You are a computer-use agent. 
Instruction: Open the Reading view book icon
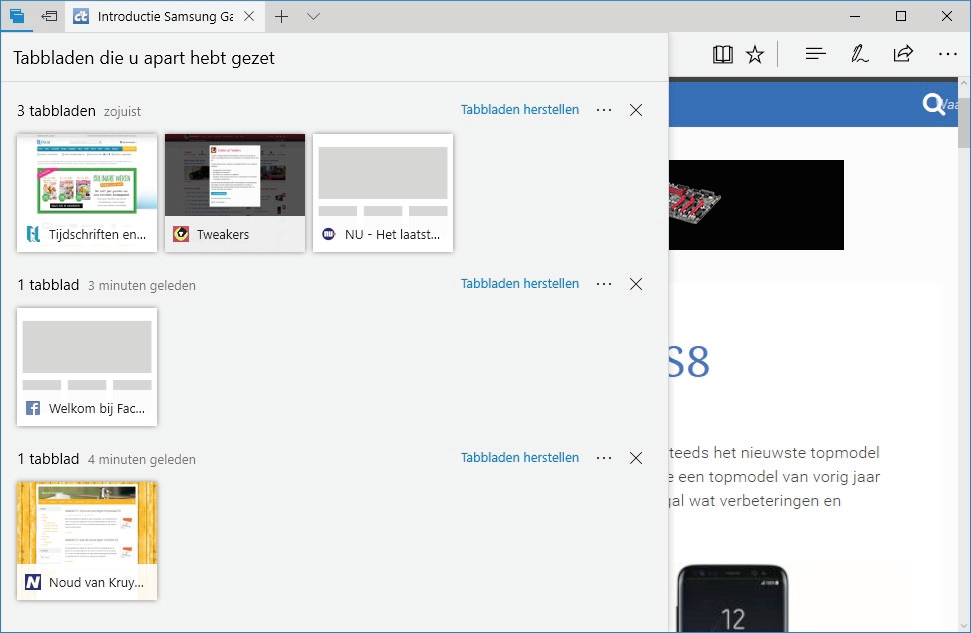pyautogui.click(x=722, y=54)
